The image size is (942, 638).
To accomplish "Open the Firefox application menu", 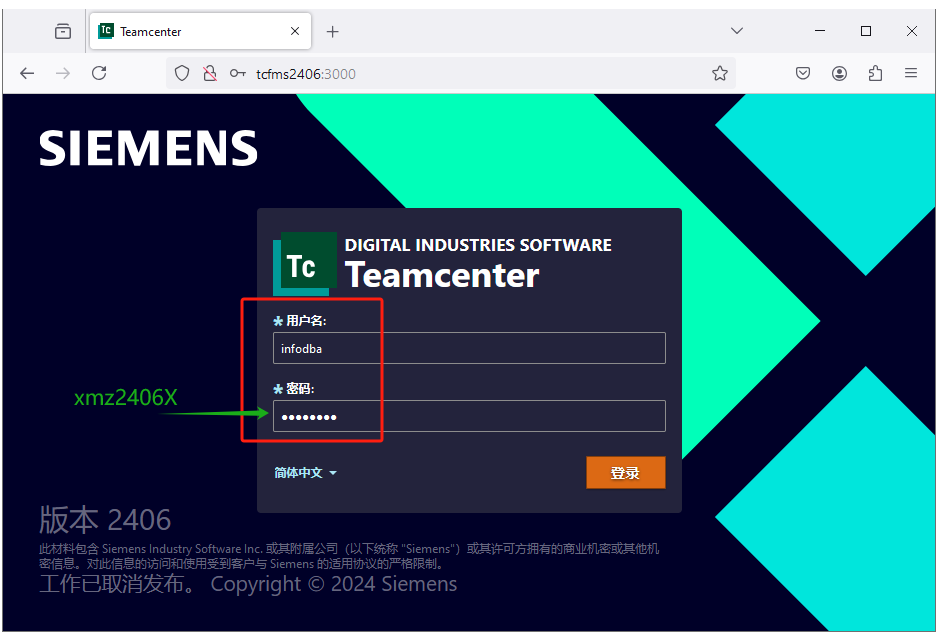I will (911, 73).
